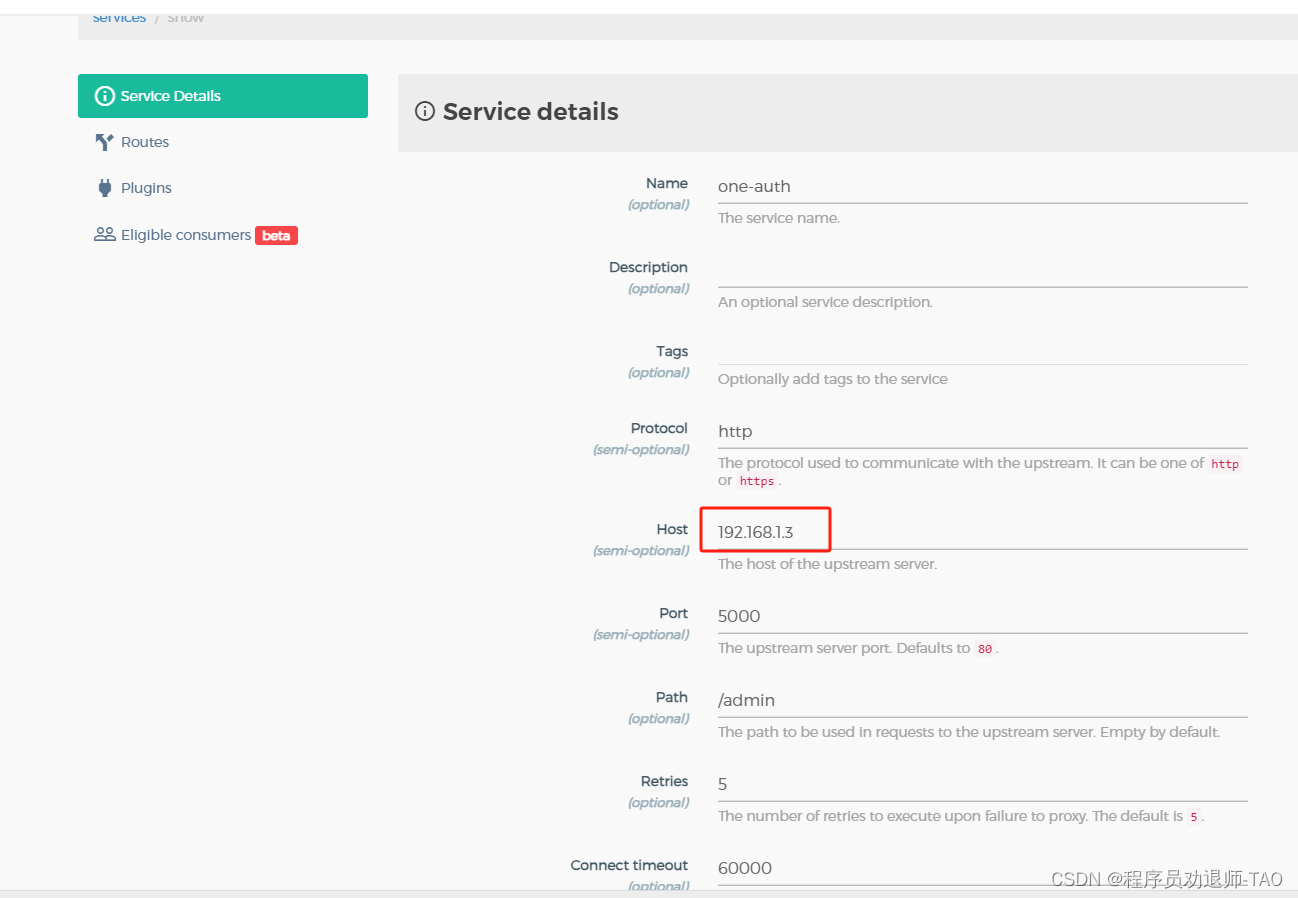This screenshot has width=1298, height=898.
Task: Click the info icon beside Service details heading
Action: (425, 112)
